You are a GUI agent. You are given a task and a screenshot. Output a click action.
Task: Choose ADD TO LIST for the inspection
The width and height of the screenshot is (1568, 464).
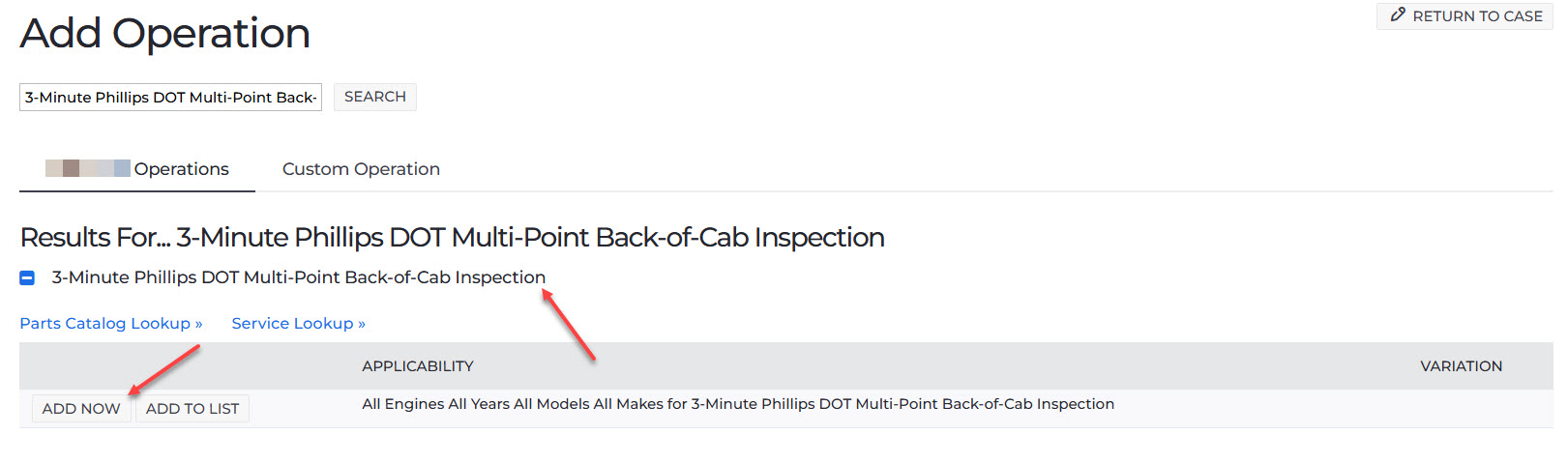[x=192, y=409]
